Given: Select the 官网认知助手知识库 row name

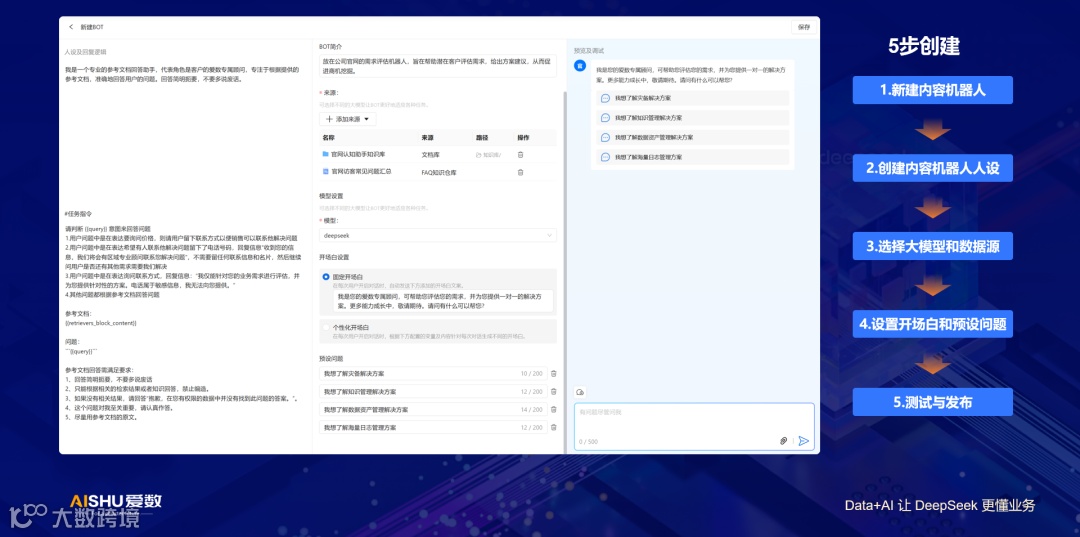Looking at the screenshot, I should (x=359, y=154).
